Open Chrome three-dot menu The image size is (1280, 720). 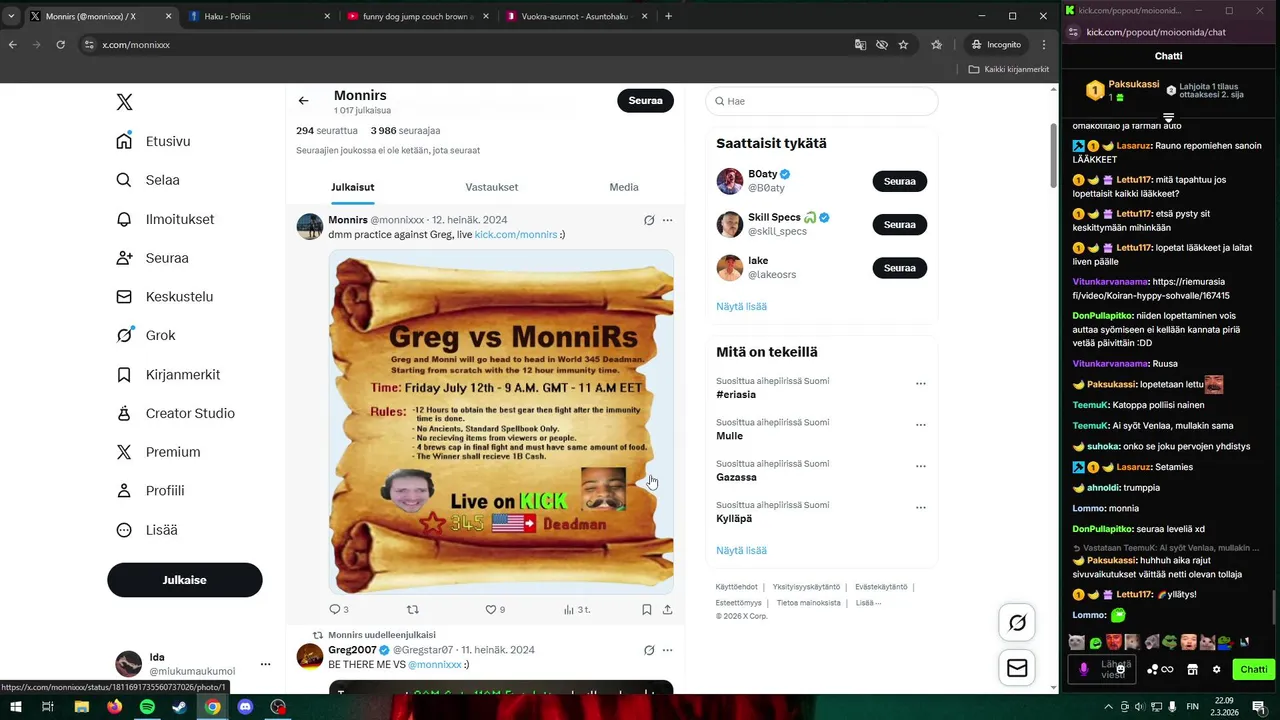1044,45
